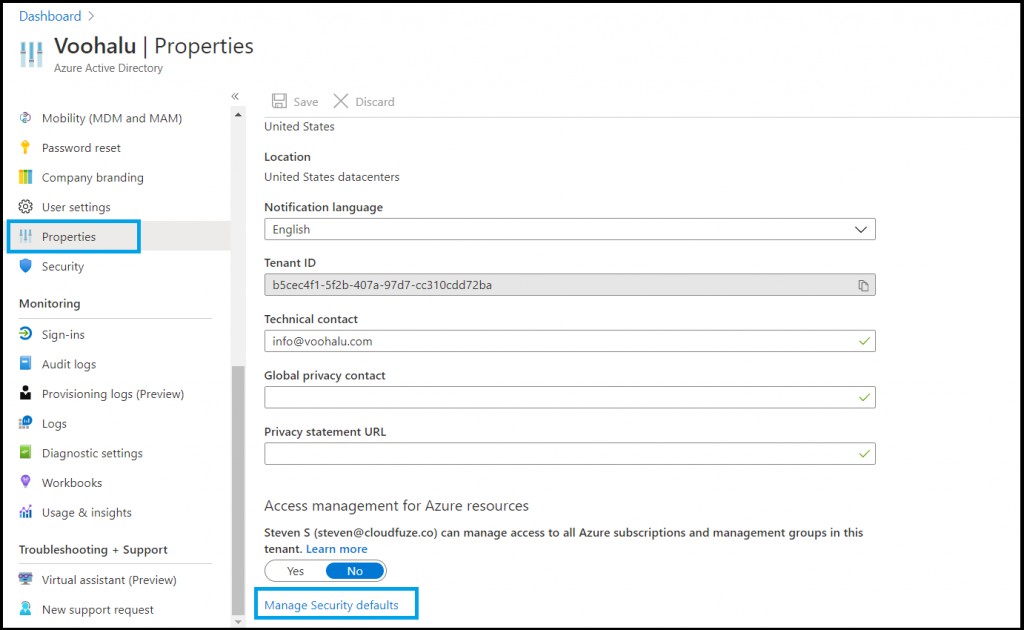The image size is (1024, 630).
Task: Click the User settings gear icon
Action: click(x=25, y=206)
